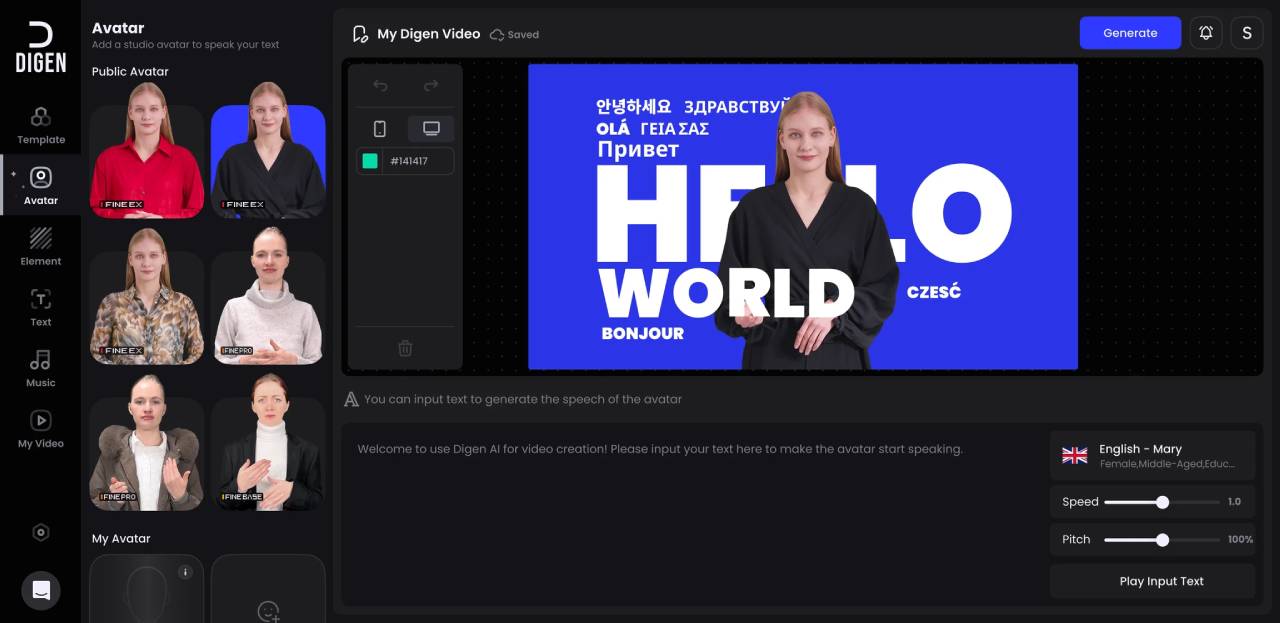Select the red-shirt public avatar thumbnail
The height and width of the screenshot is (623, 1280).
(x=146, y=155)
